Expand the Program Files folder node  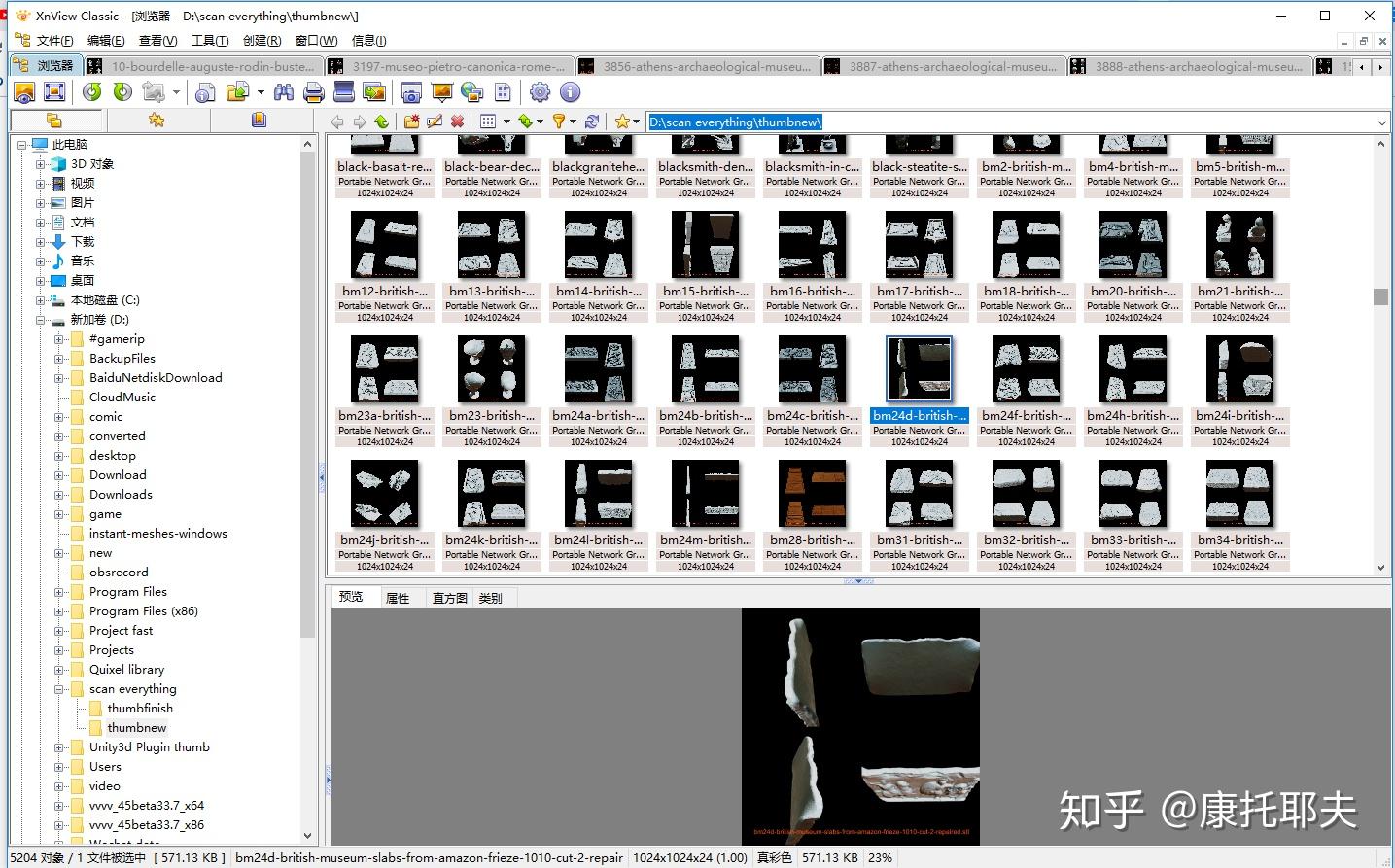[59, 592]
